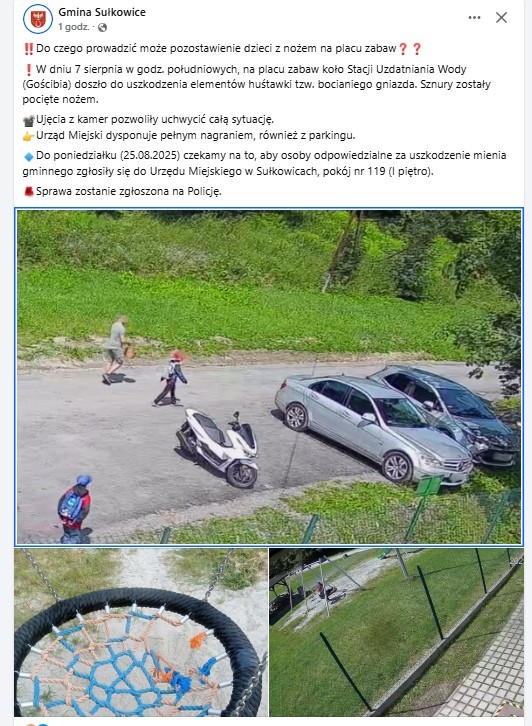Image resolution: width=532 pixels, height=726 pixels.
Task: Click red siren emoji before "Sprawa zostanie"
Action: (29, 191)
